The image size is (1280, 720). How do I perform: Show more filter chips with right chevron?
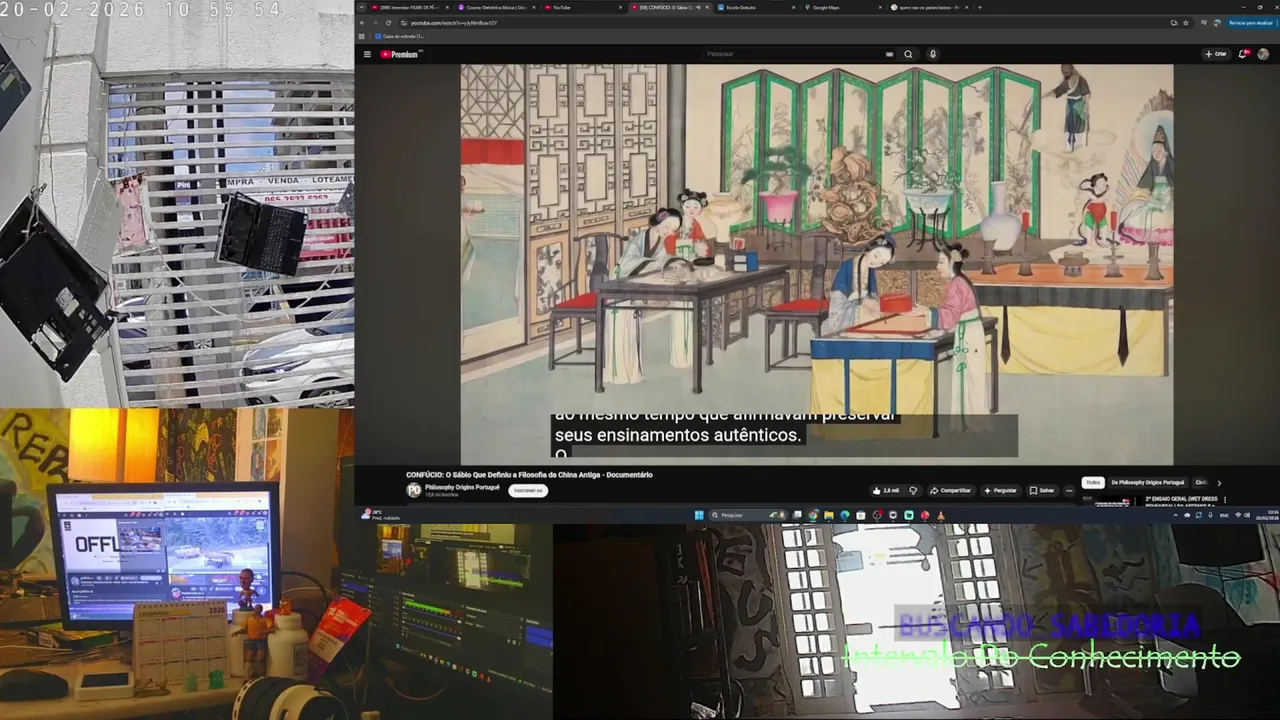coord(1219,483)
